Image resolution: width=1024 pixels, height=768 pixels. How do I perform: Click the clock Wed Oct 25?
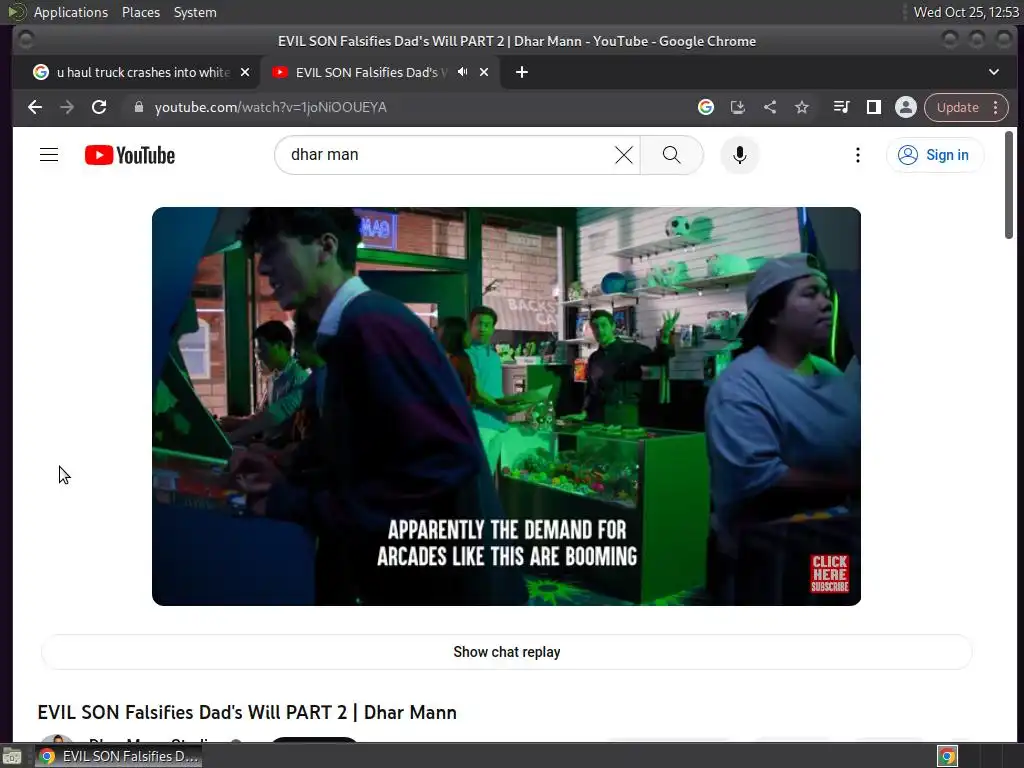coord(967,12)
